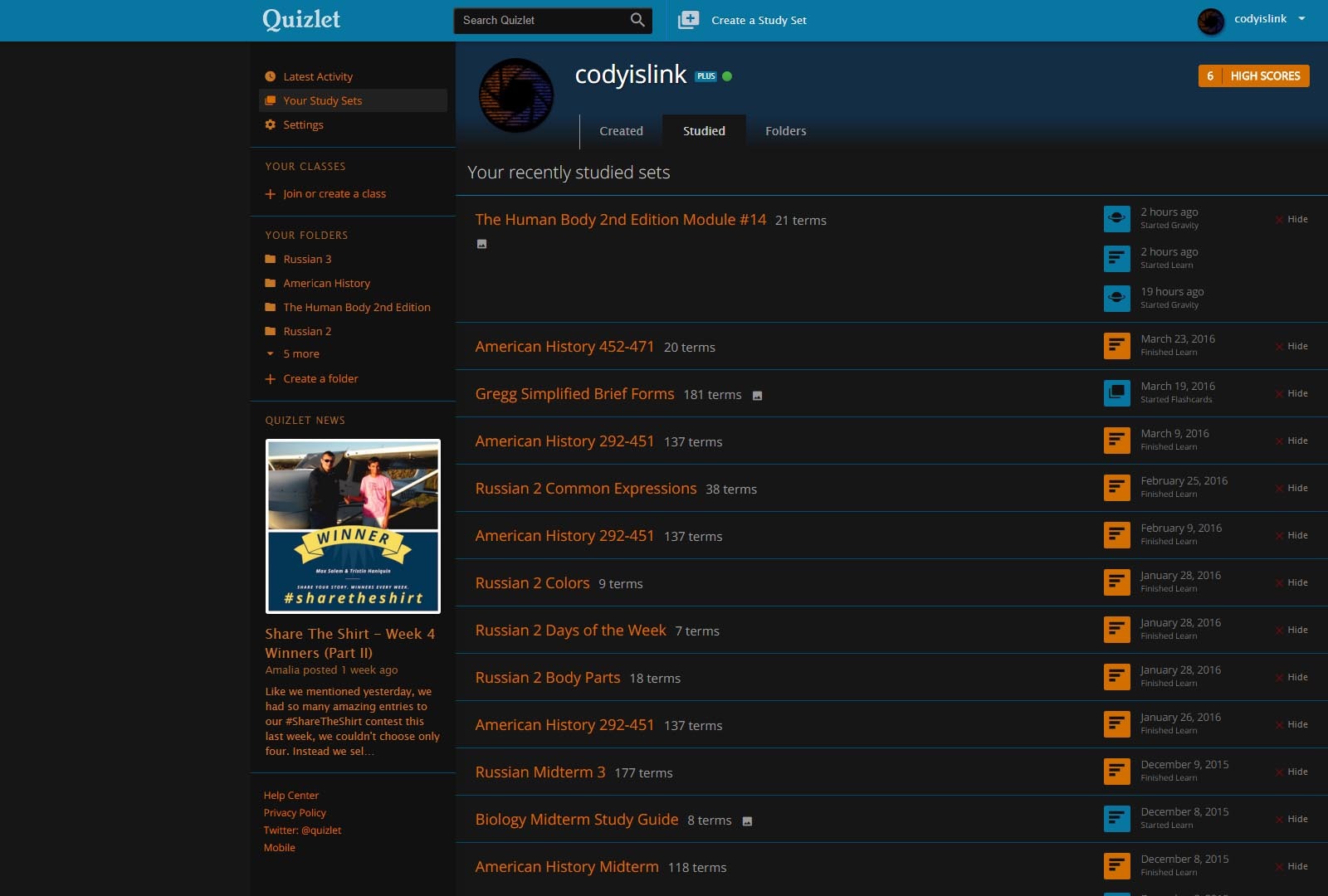Image resolution: width=1328 pixels, height=896 pixels.
Task: Open Russian 2 Common Expressions set
Action: [586, 489]
